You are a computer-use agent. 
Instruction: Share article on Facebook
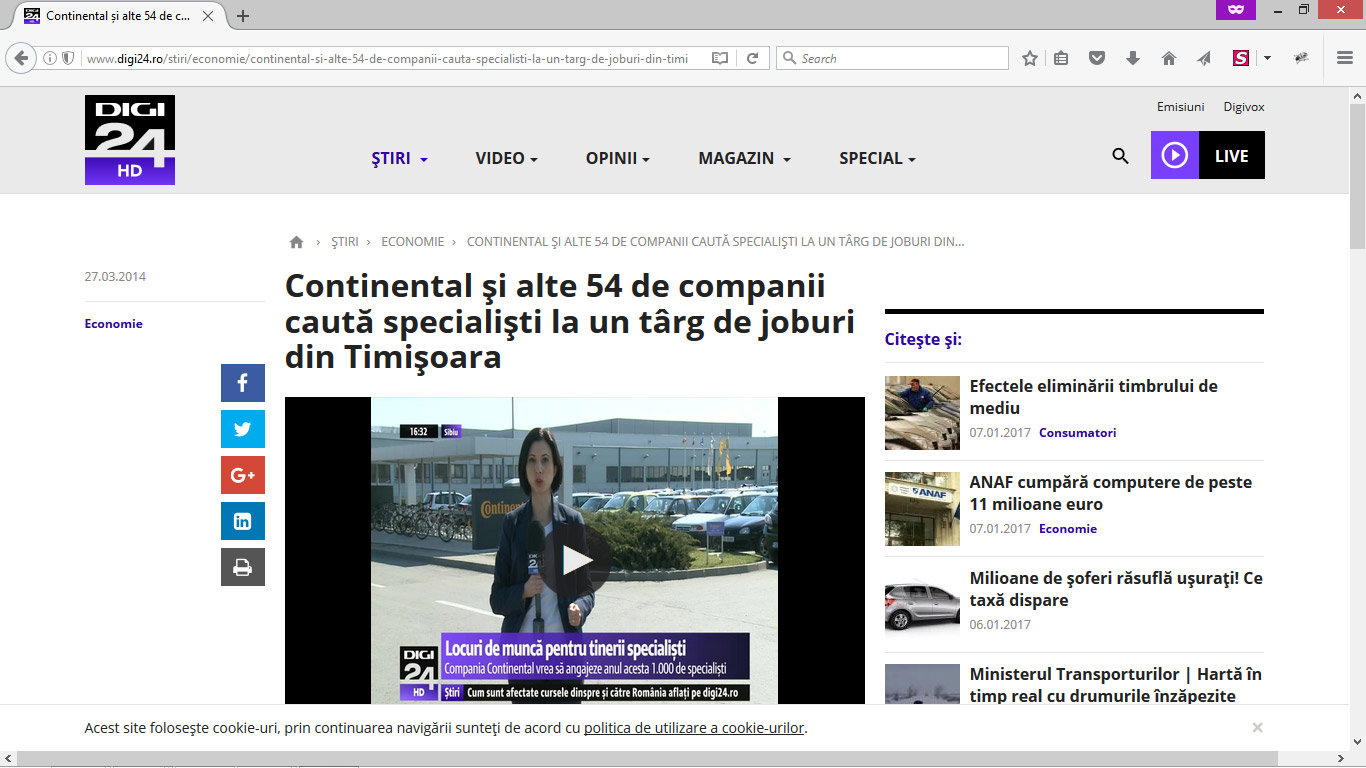pyautogui.click(x=243, y=383)
